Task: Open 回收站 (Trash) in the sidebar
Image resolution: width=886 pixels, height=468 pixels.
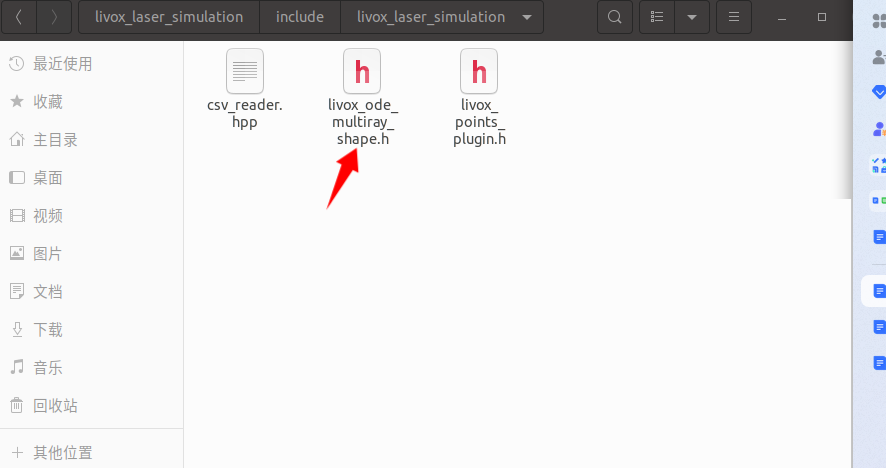Action: coord(92,406)
